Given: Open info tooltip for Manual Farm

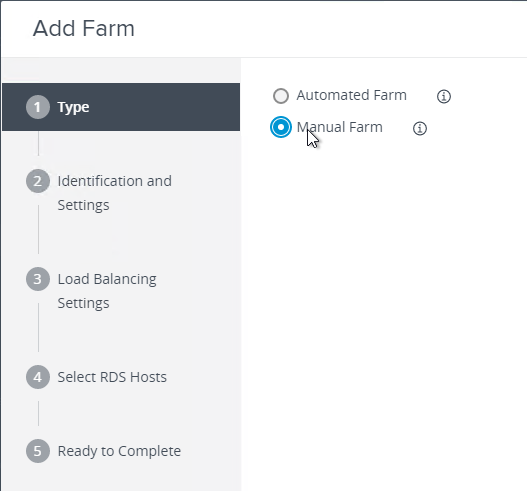Looking at the screenshot, I should pos(419,128).
